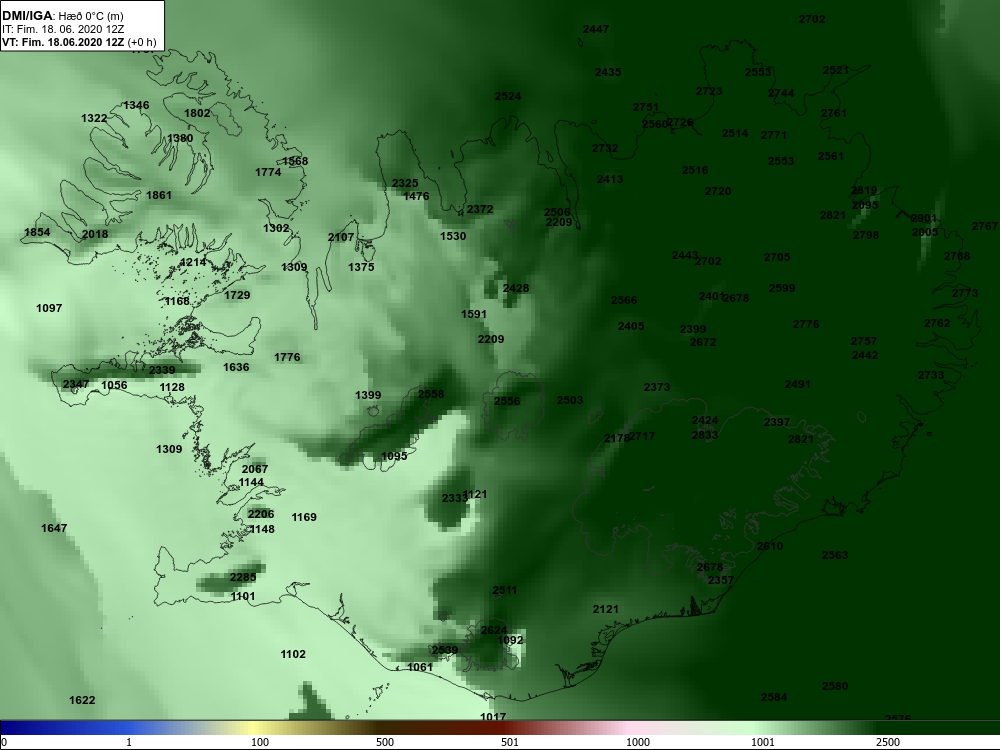Click the 1092 height value
Screen dimensions: 1000x750
click(510, 640)
